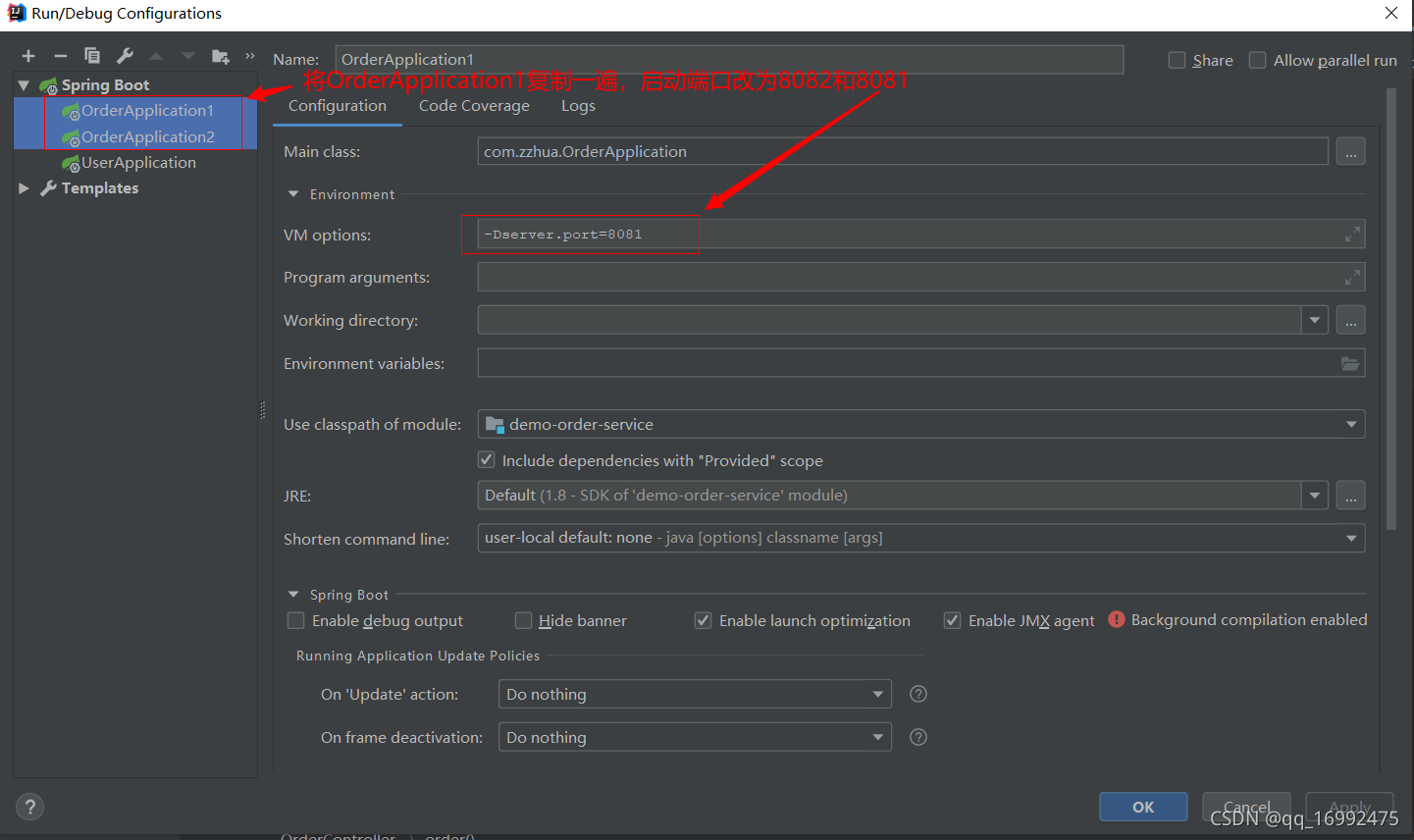
Task: Switch to the Logs tab
Action: (578, 106)
